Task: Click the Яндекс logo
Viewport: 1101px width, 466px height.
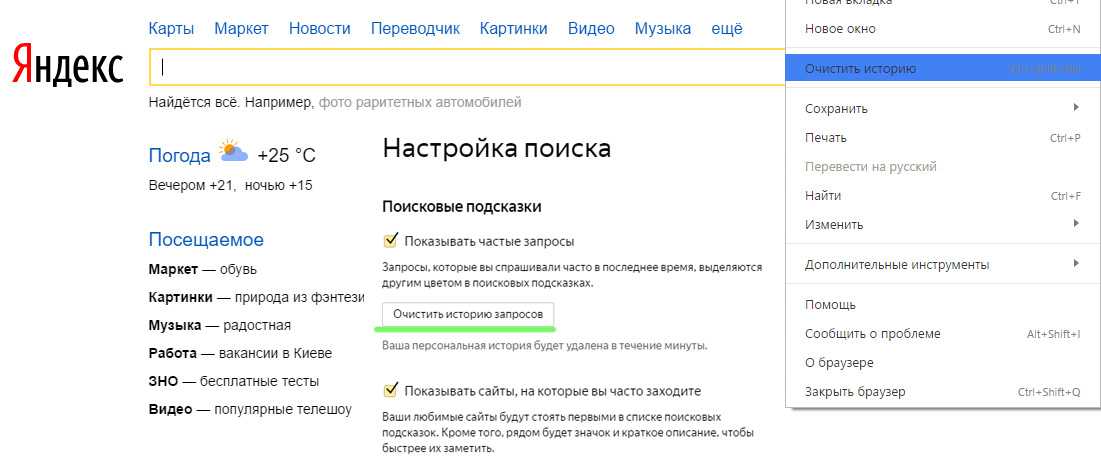Action: point(68,67)
